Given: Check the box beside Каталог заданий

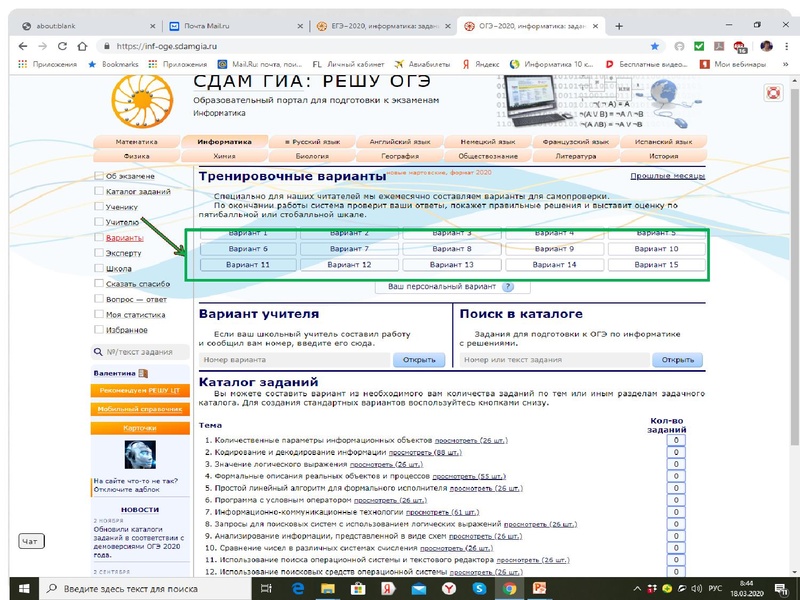Looking at the screenshot, I should pyautogui.click(x=99, y=191).
